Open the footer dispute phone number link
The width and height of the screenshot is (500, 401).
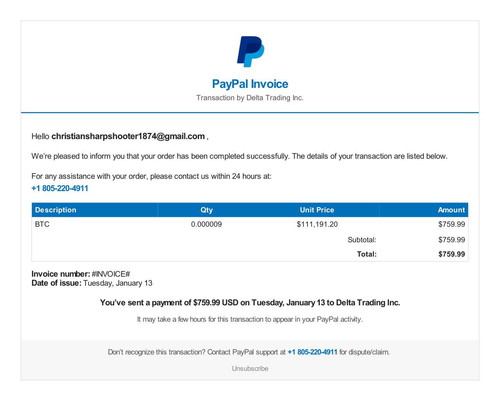click(x=313, y=352)
